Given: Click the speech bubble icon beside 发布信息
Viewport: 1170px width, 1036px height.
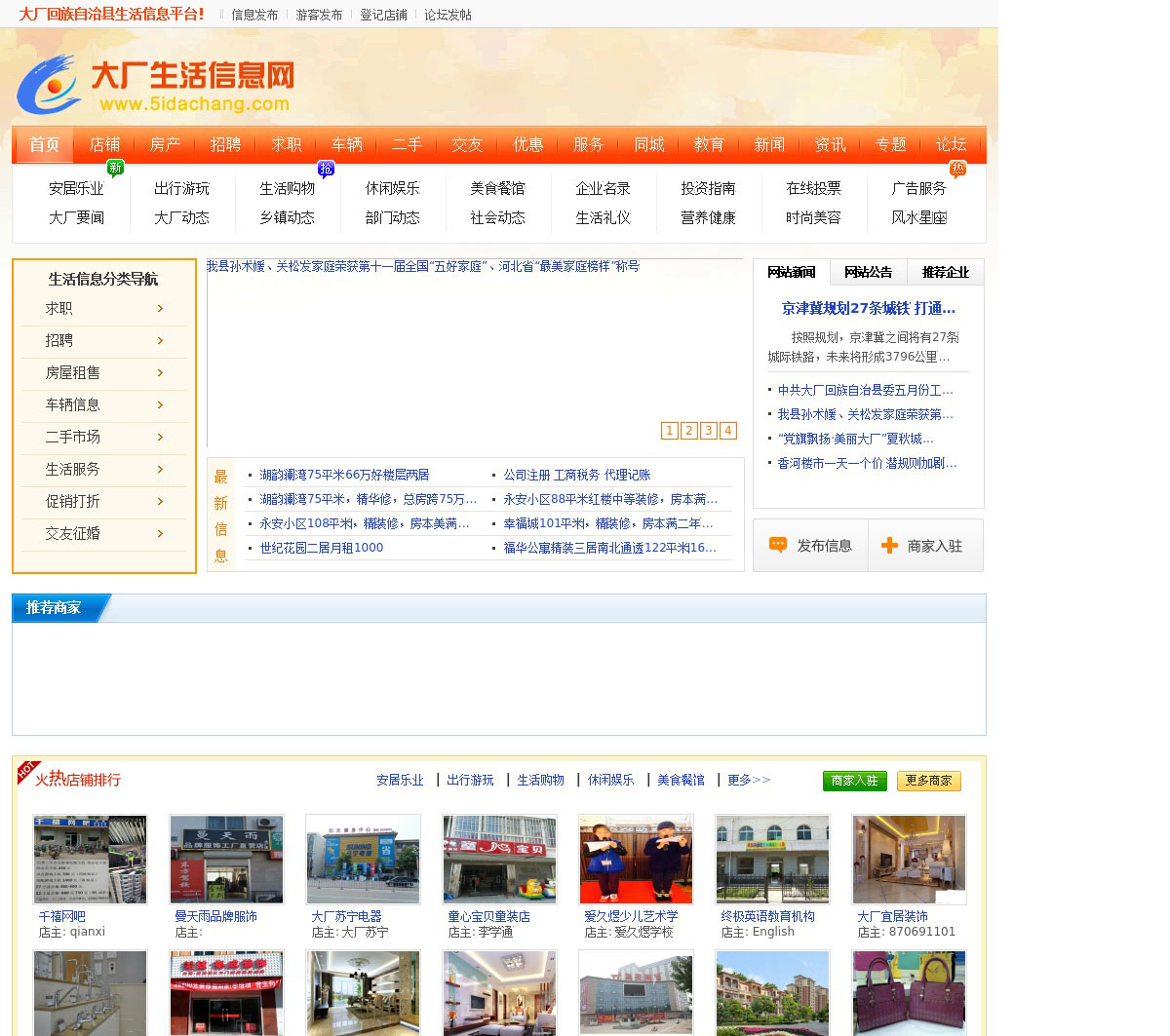Looking at the screenshot, I should (778, 545).
